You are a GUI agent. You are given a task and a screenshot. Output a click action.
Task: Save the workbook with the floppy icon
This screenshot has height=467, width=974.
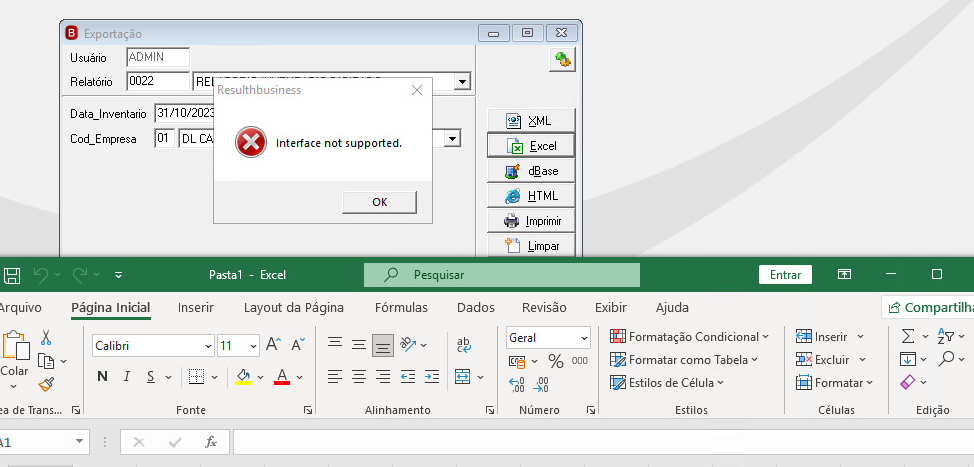click(x=12, y=274)
